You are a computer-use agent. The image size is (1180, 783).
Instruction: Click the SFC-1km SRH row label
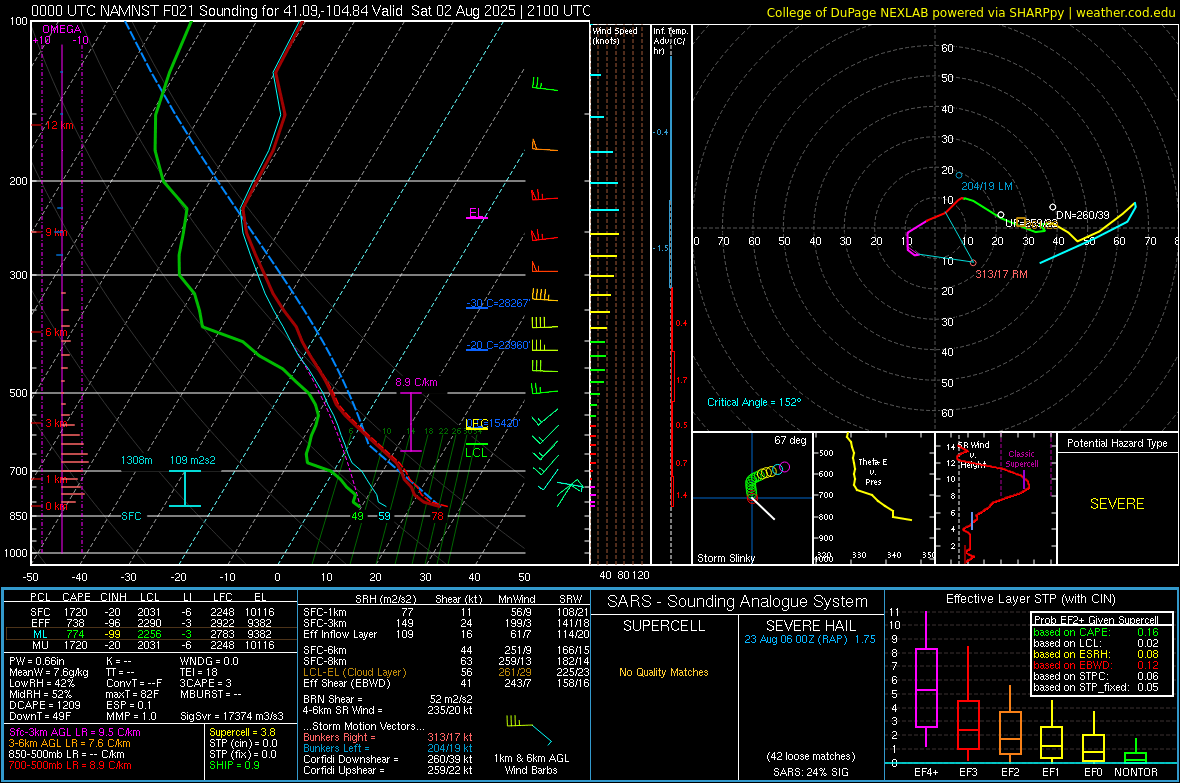tap(325, 612)
